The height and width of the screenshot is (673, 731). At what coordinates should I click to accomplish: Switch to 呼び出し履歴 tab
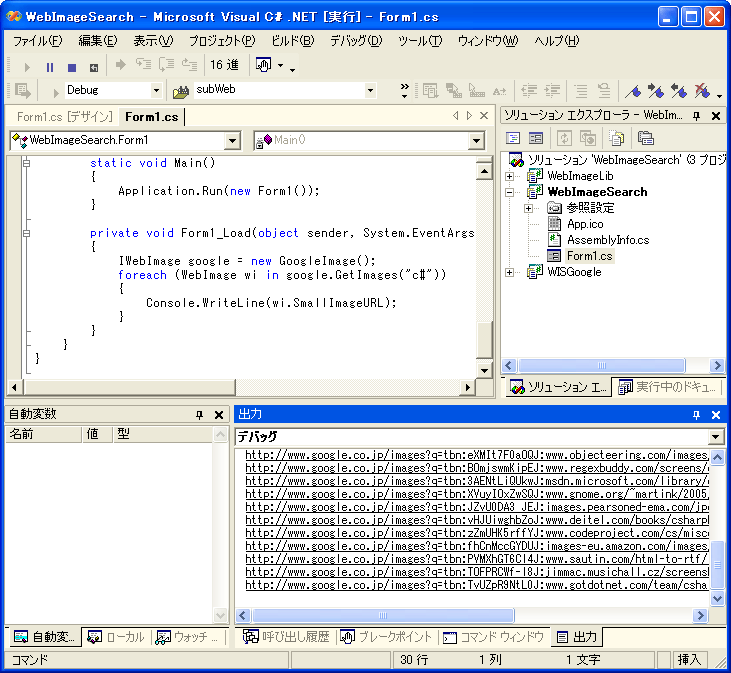[287, 637]
